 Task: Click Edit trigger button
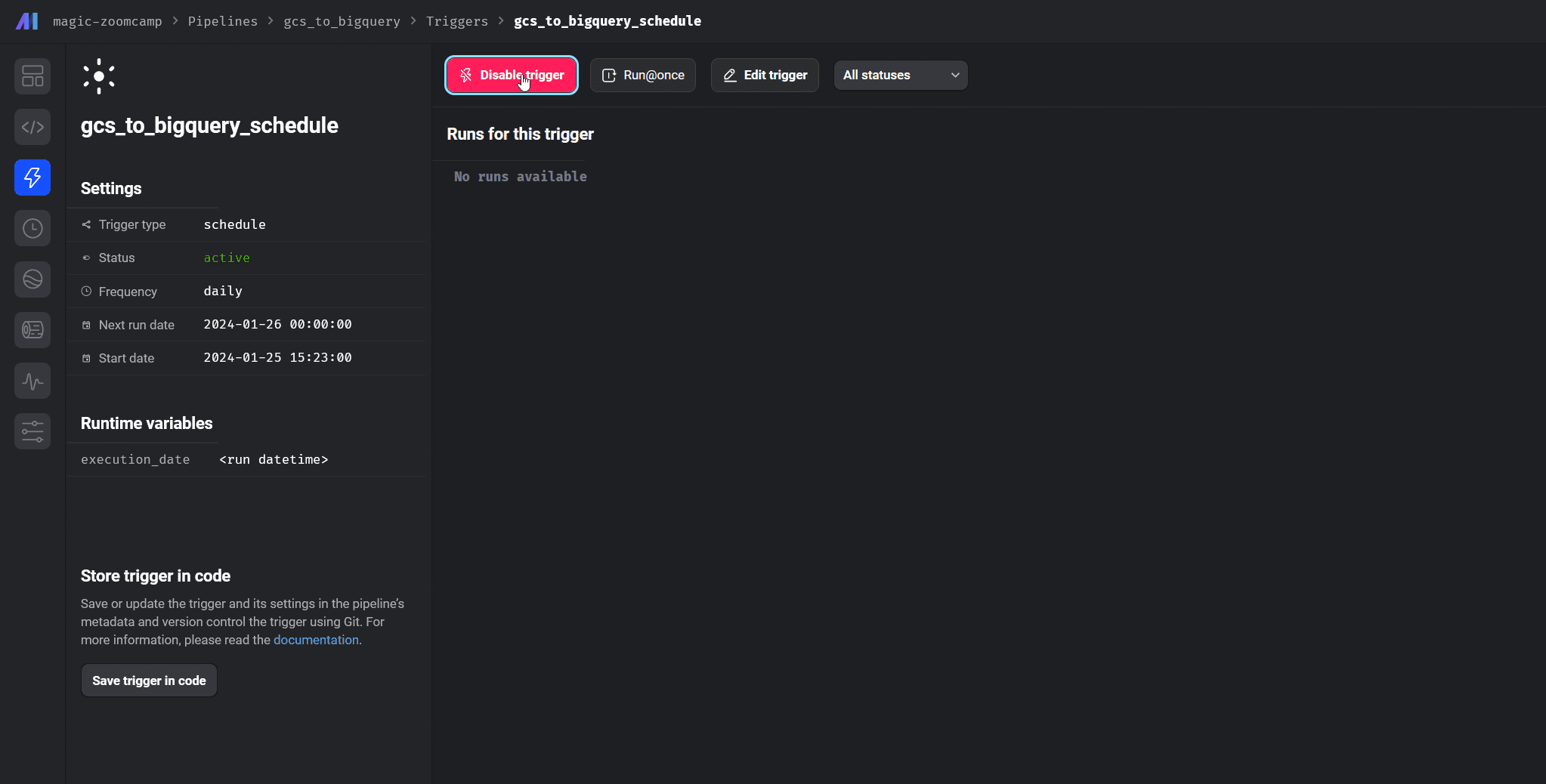pyautogui.click(x=765, y=75)
